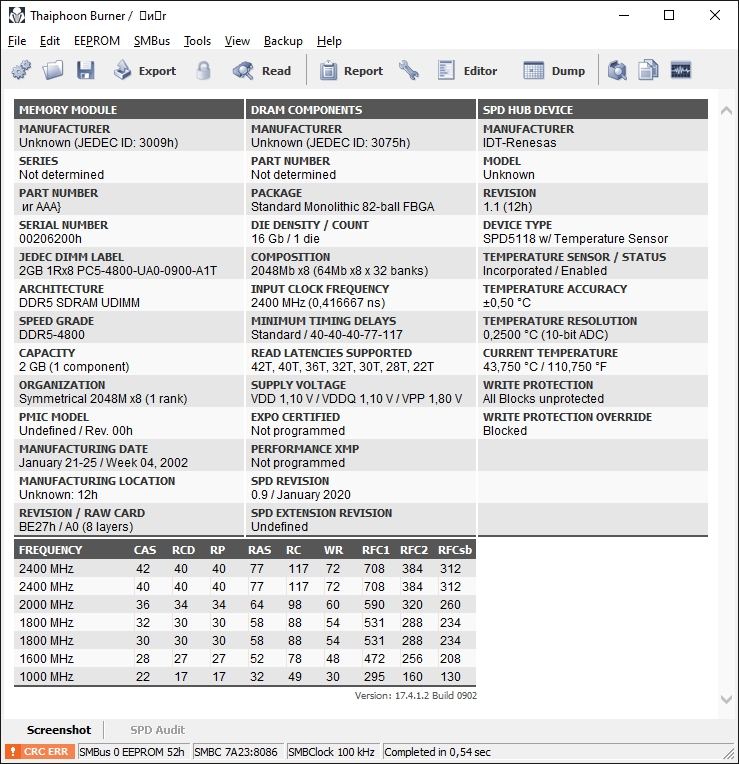Open the View menu

pos(237,41)
